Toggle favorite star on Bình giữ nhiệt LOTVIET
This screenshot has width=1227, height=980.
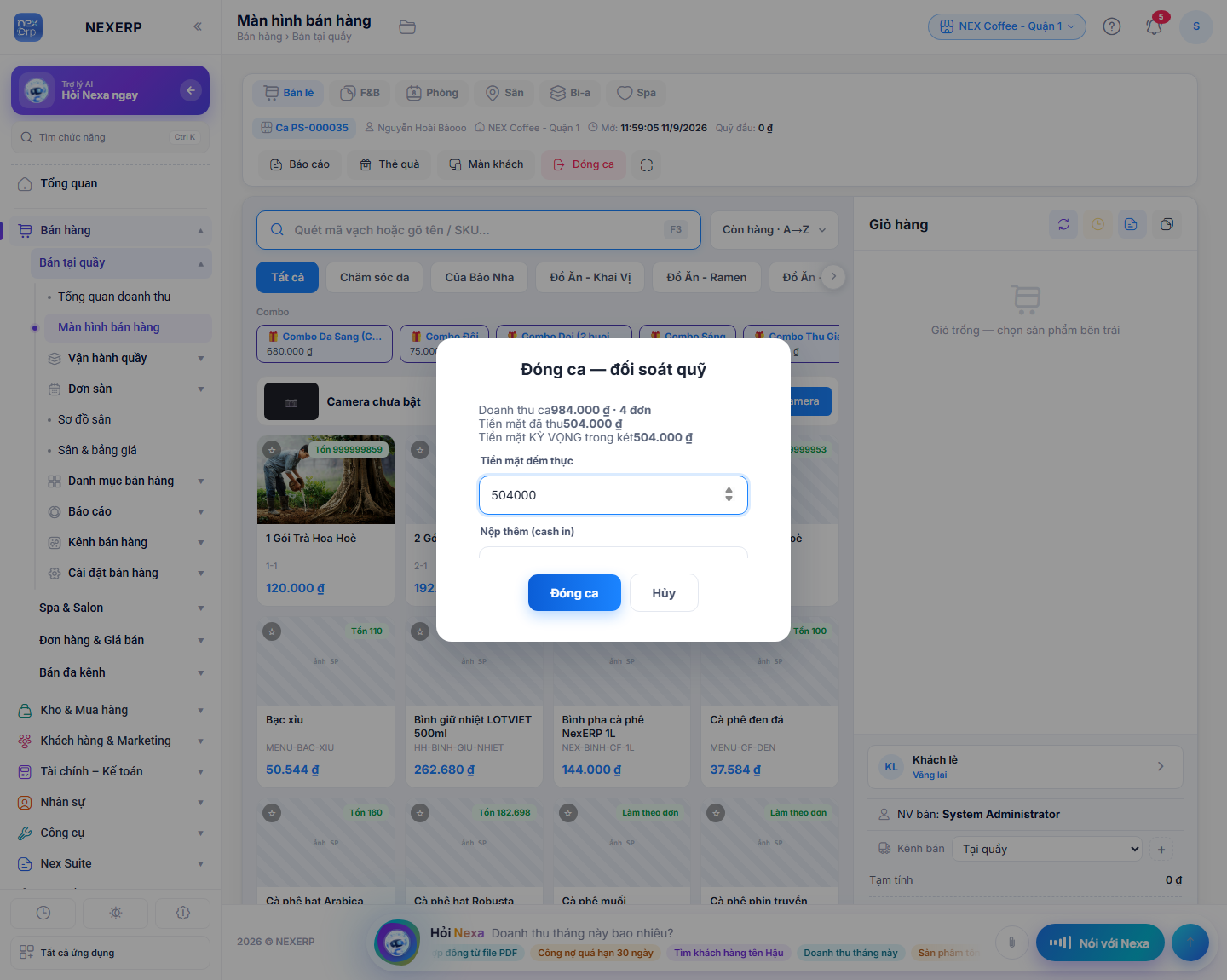pos(420,631)
